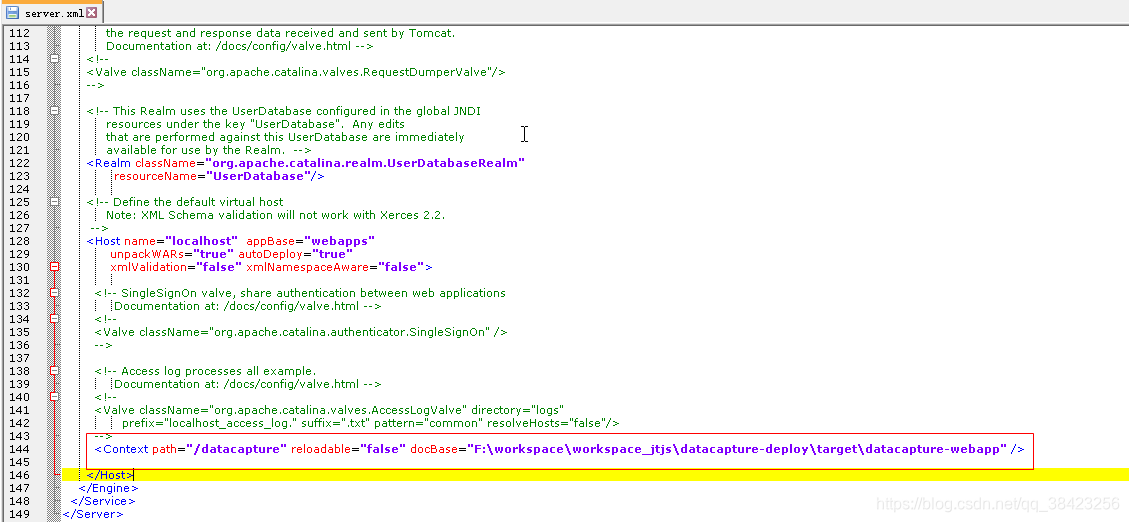Image resolution: width=1129 pixels, height=522 pixels.
Task: Click the 'org.apache.catalina.realm.UserDatabaseRealm' value
Action: (x=364, y=163)
